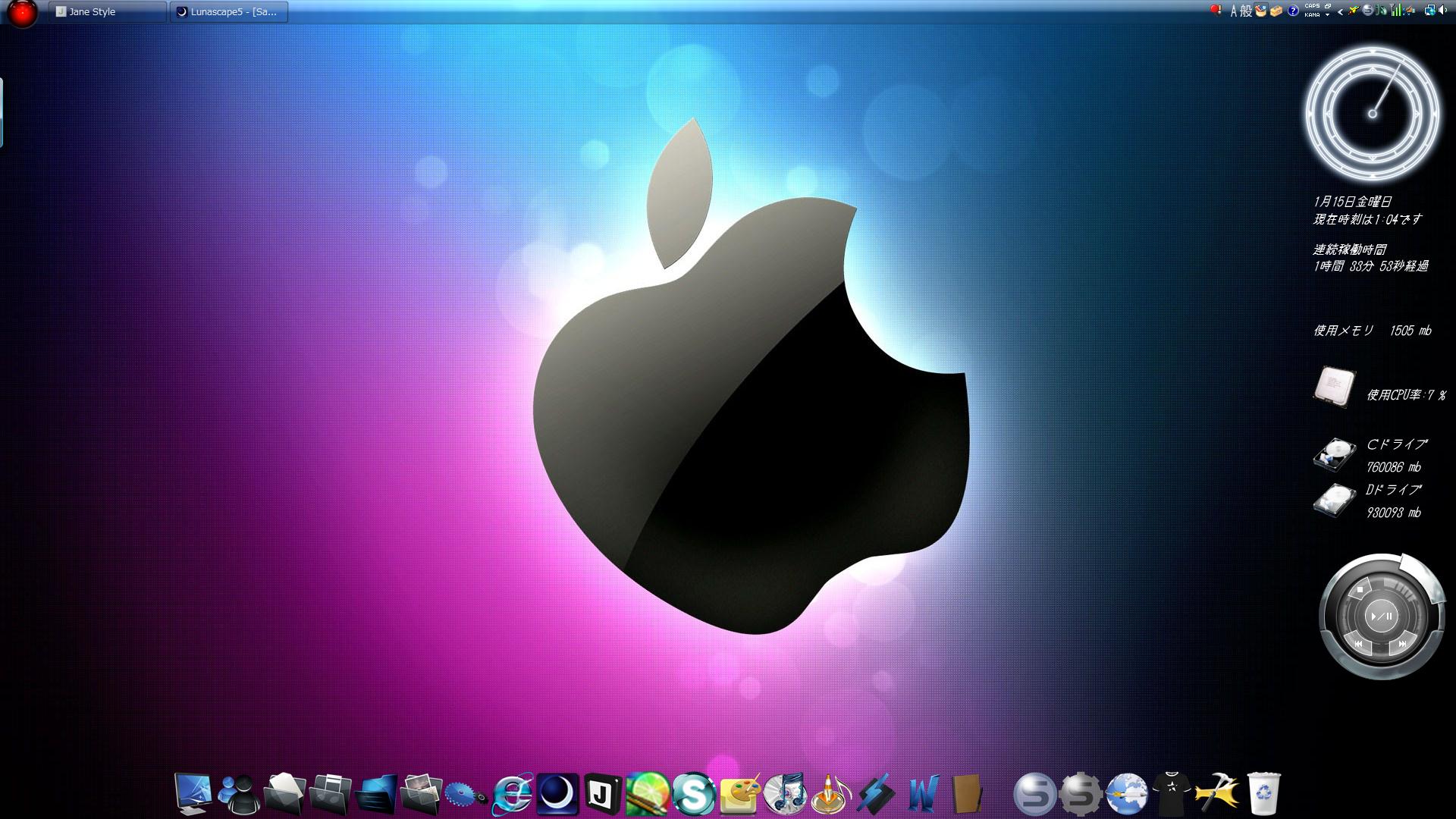Click the red orb start button
This screenshot has height=819, width=1456.
coord(23,13)
